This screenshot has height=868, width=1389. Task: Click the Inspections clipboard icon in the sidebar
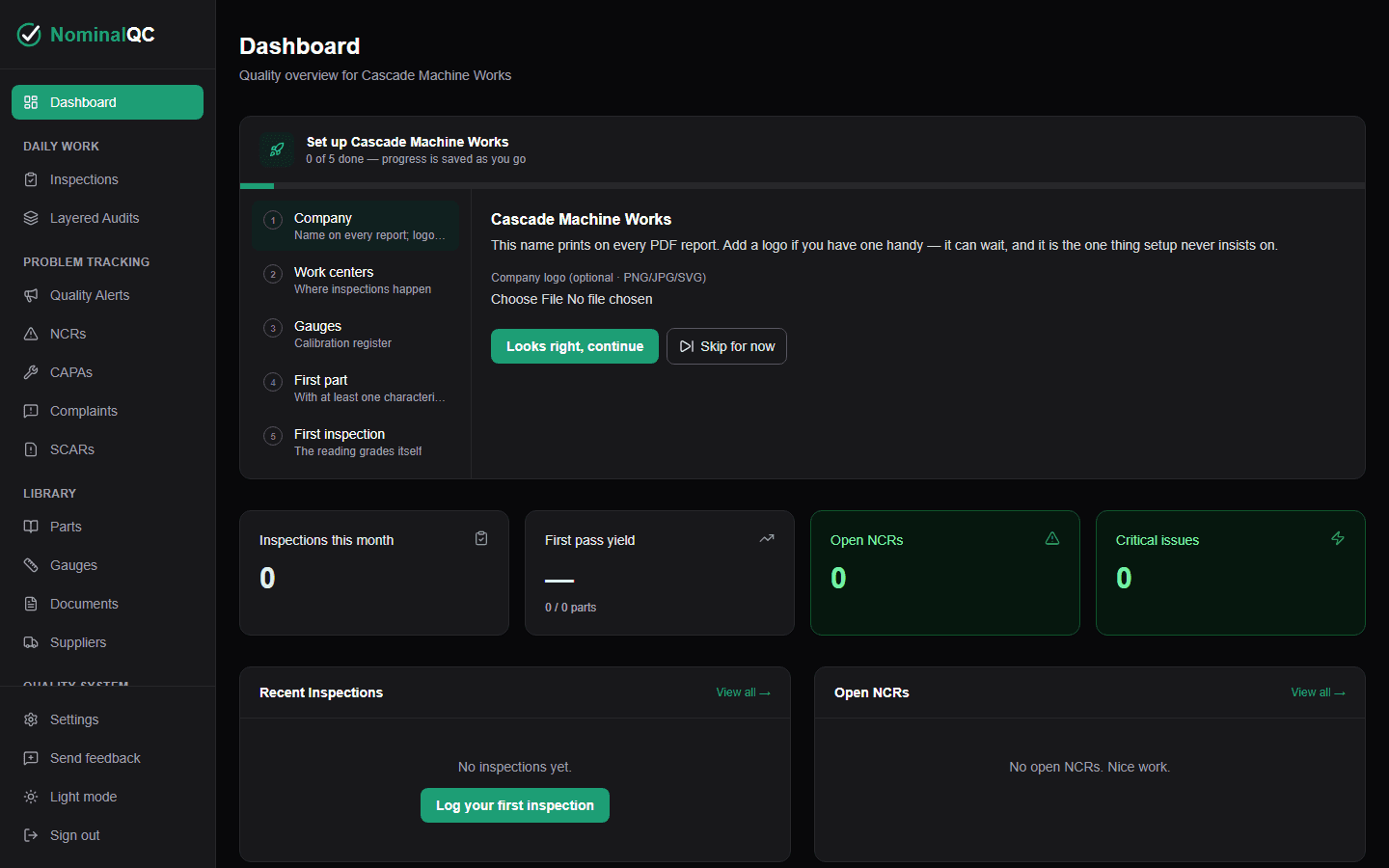(31, 179)
